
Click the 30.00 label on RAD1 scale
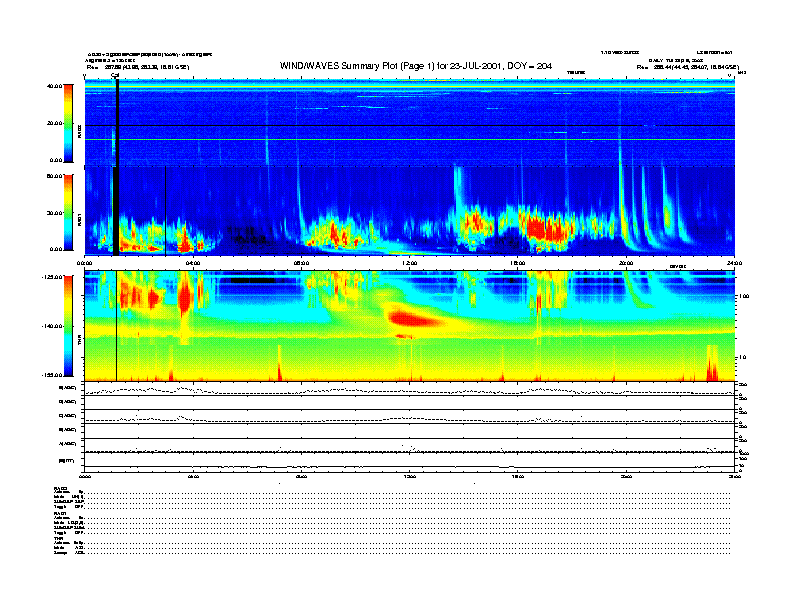(x=54, y=213)
